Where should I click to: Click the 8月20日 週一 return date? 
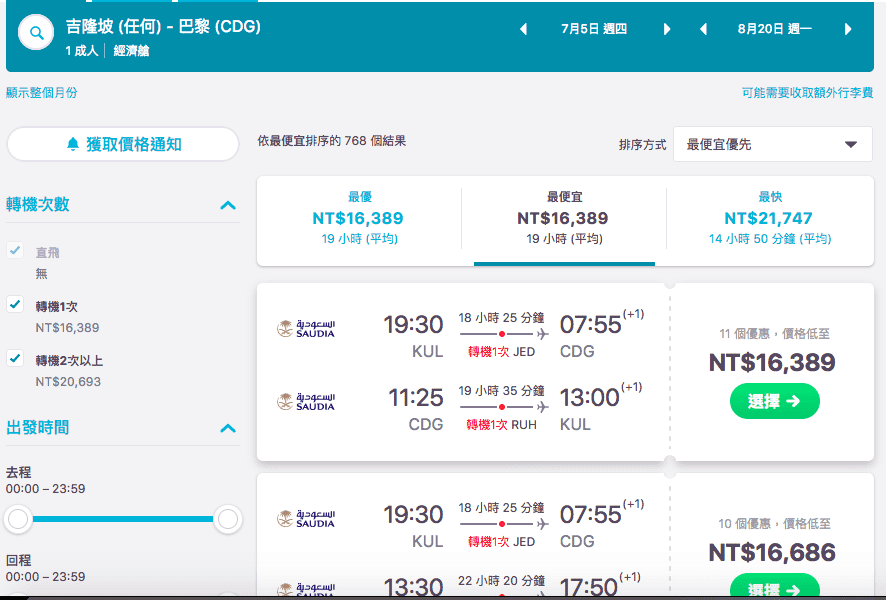(x=775, y=29)
